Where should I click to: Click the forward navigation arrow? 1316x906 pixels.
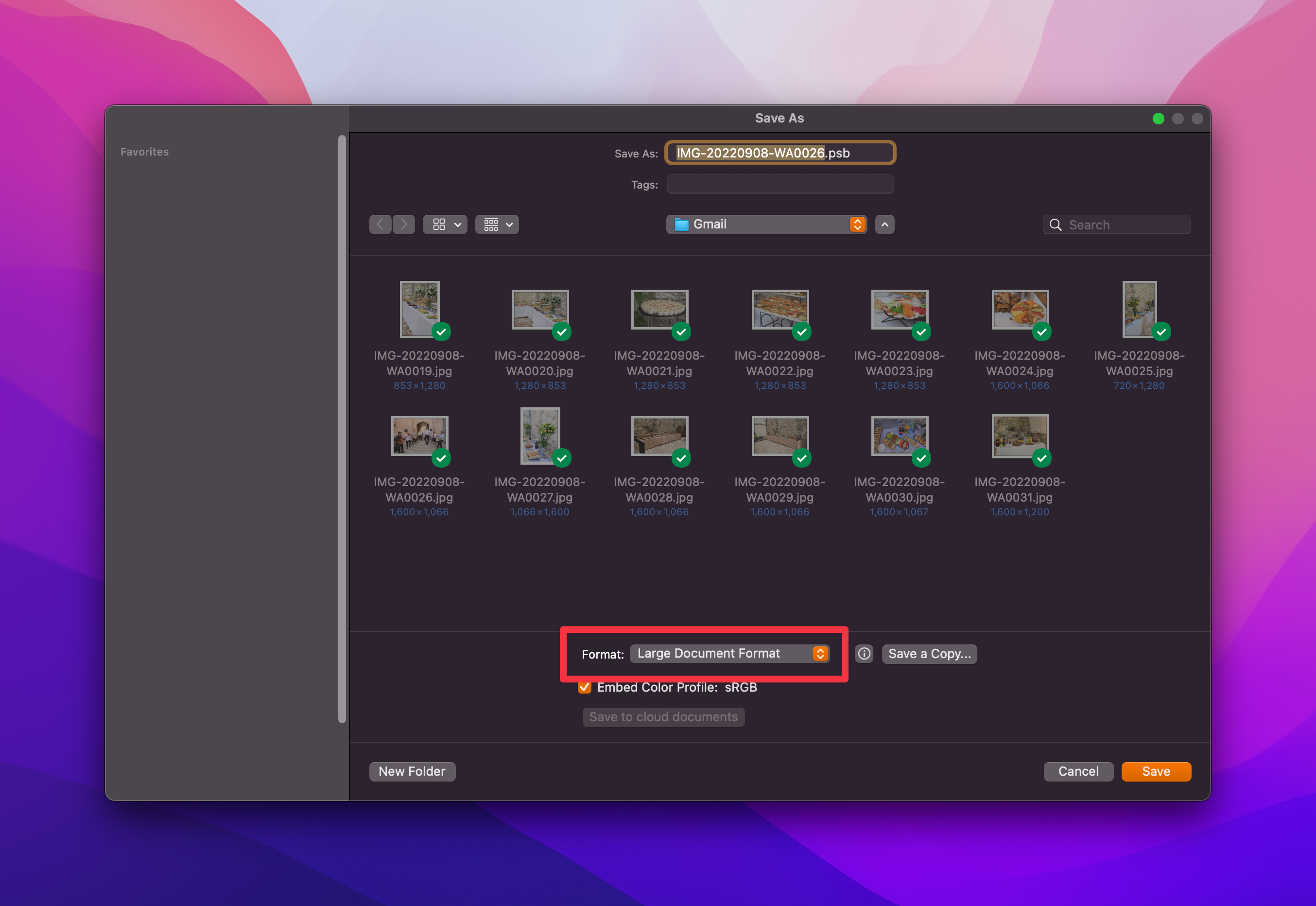click(404, 225)
